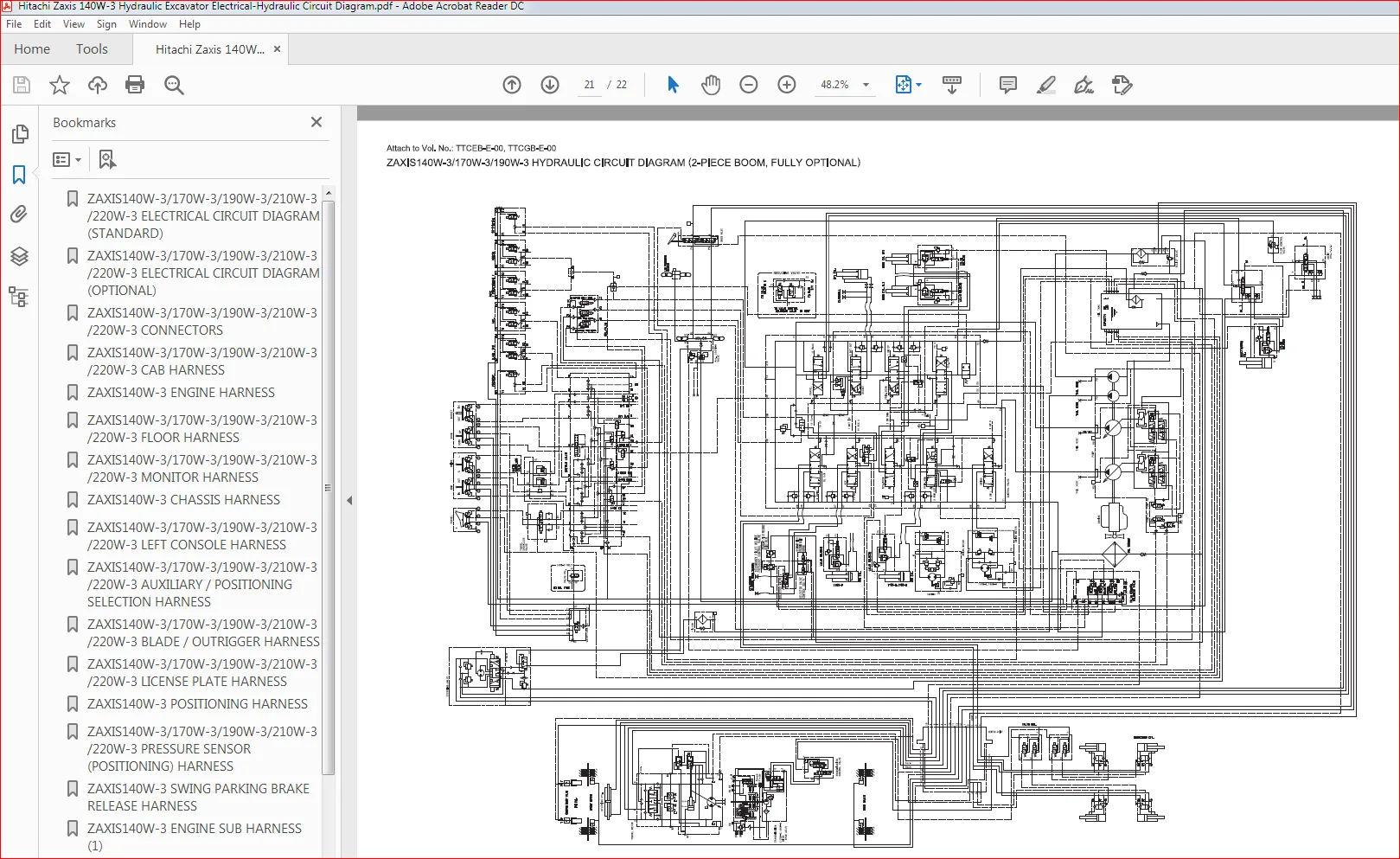Screen dimensions: 1400x859
Task: Open ELECTRICAL CIRCUIT DIAGRAM (STANDARD) bookmark
Action: pos(203,215)
